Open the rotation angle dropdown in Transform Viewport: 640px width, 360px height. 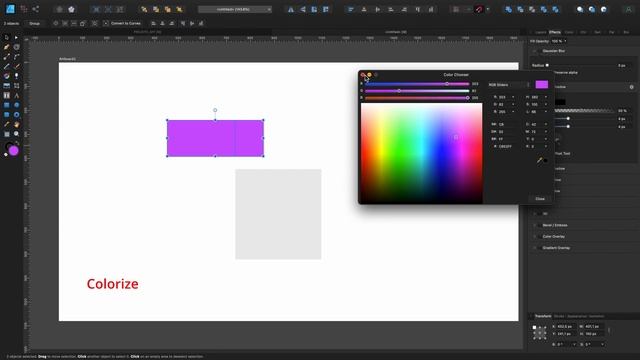pyautogui.click(x=575, y=344)
